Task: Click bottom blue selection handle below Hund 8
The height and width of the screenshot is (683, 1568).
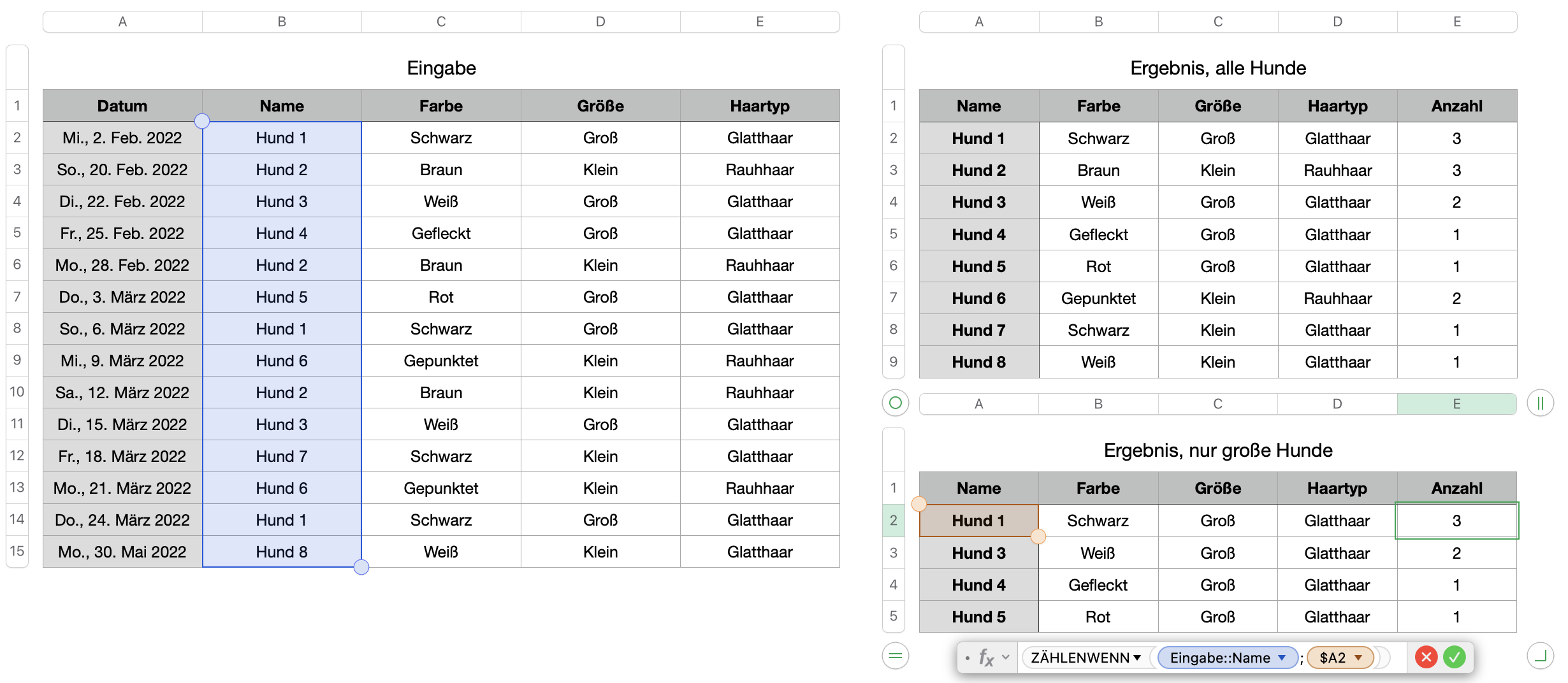Action: pos(361,567)
